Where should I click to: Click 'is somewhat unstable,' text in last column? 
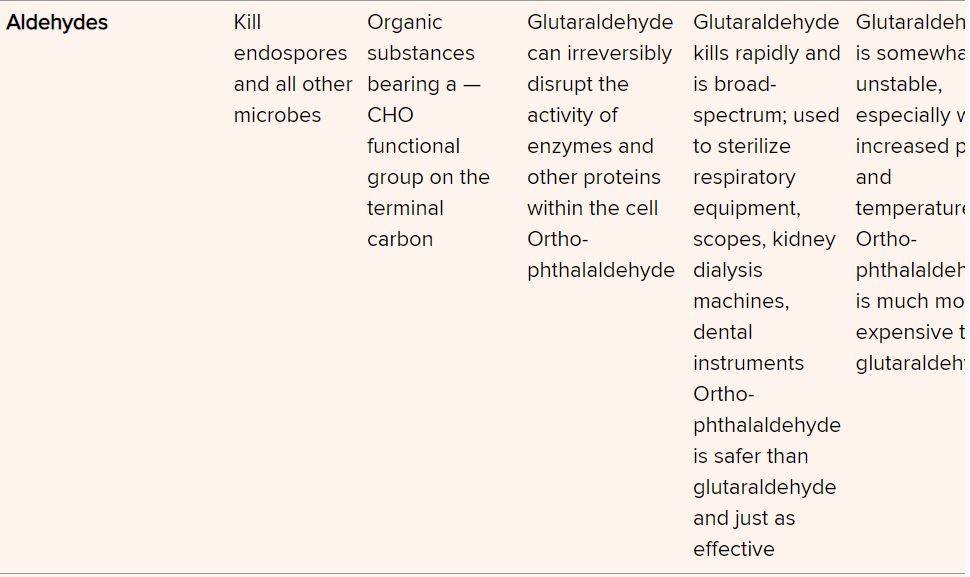(x=912, y=69)
